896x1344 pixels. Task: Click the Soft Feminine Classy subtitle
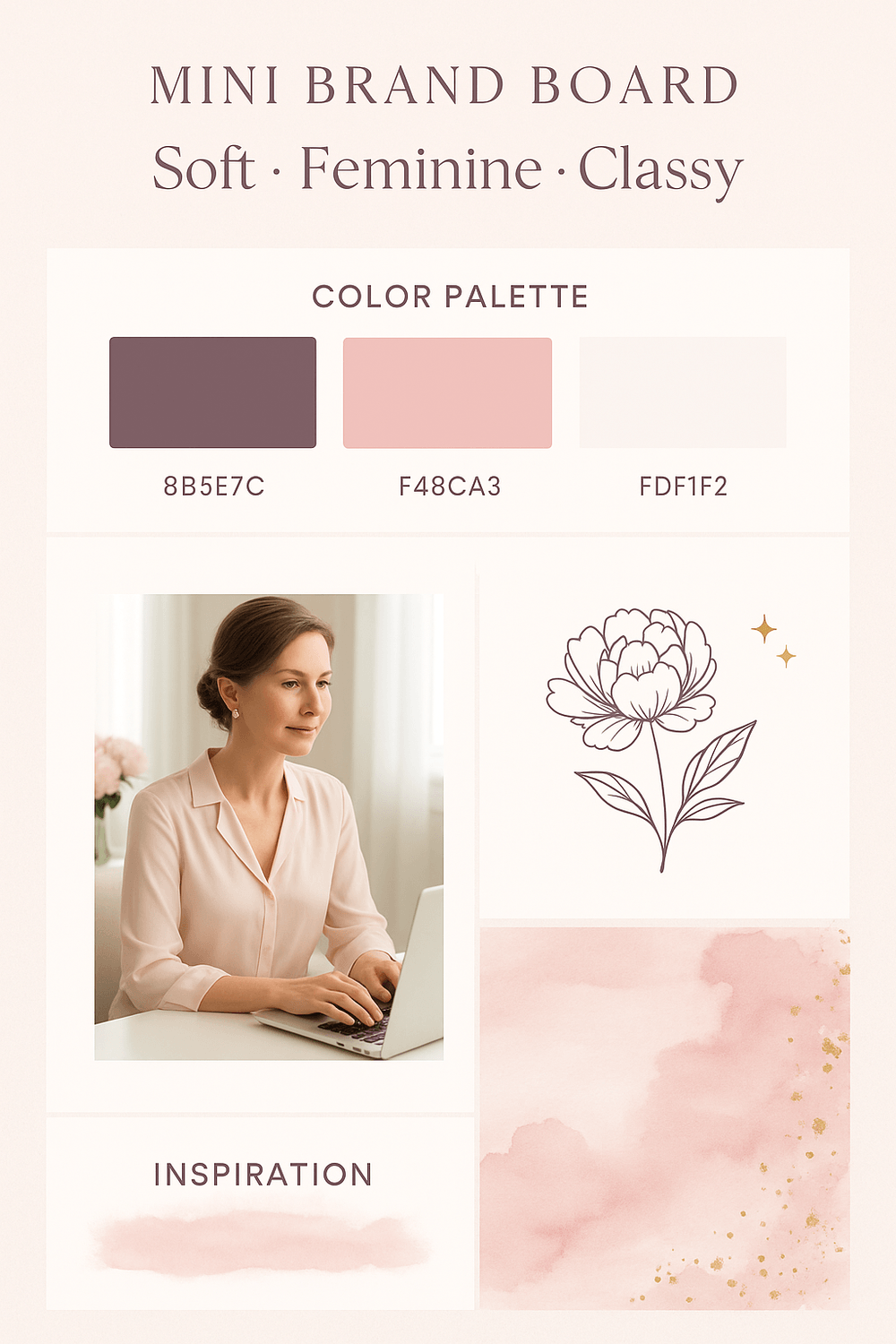tap(448, 170)
